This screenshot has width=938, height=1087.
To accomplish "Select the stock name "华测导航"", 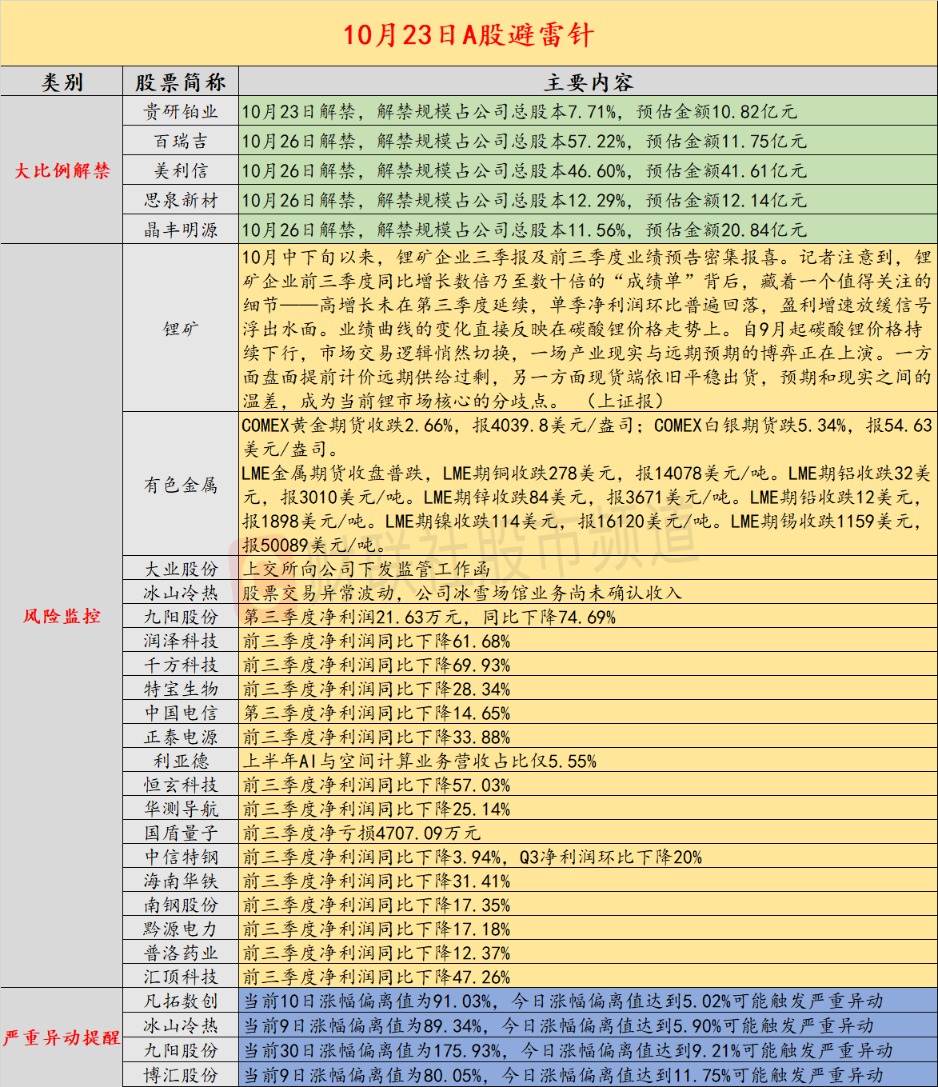I will [180, 808].
